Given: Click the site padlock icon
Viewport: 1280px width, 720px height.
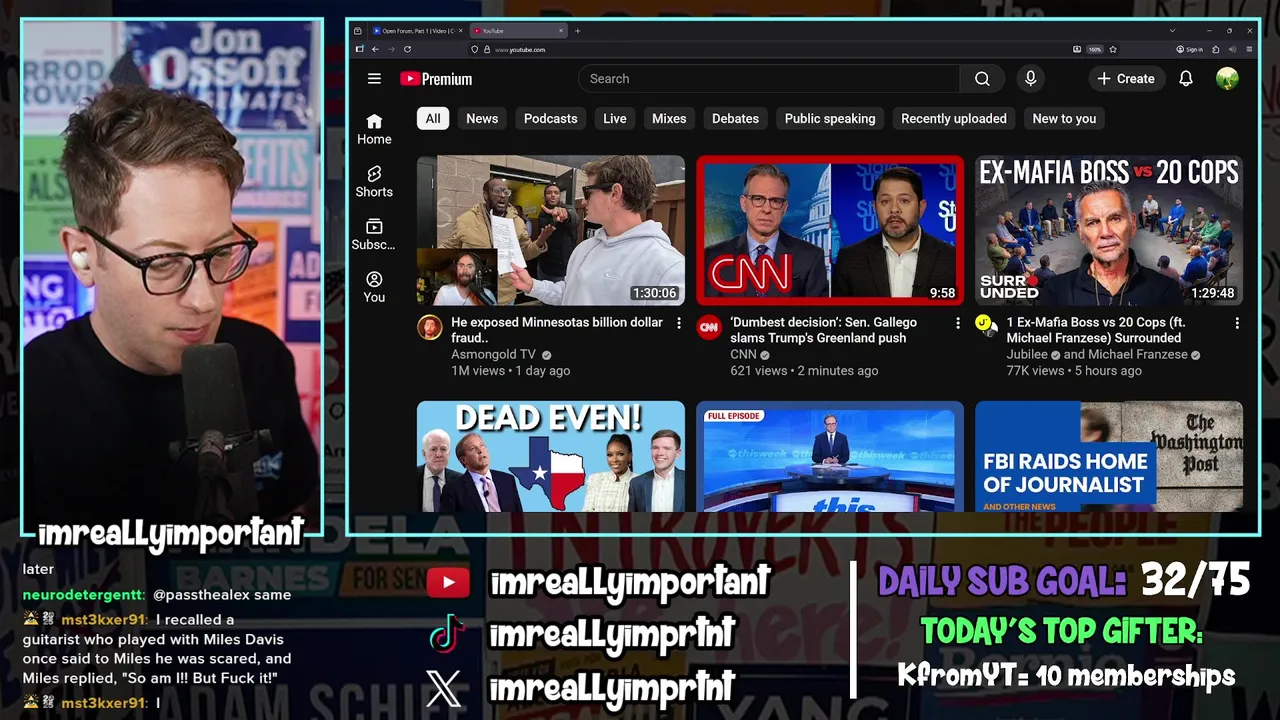Looking at the screenshot, I should coord(486,49).
